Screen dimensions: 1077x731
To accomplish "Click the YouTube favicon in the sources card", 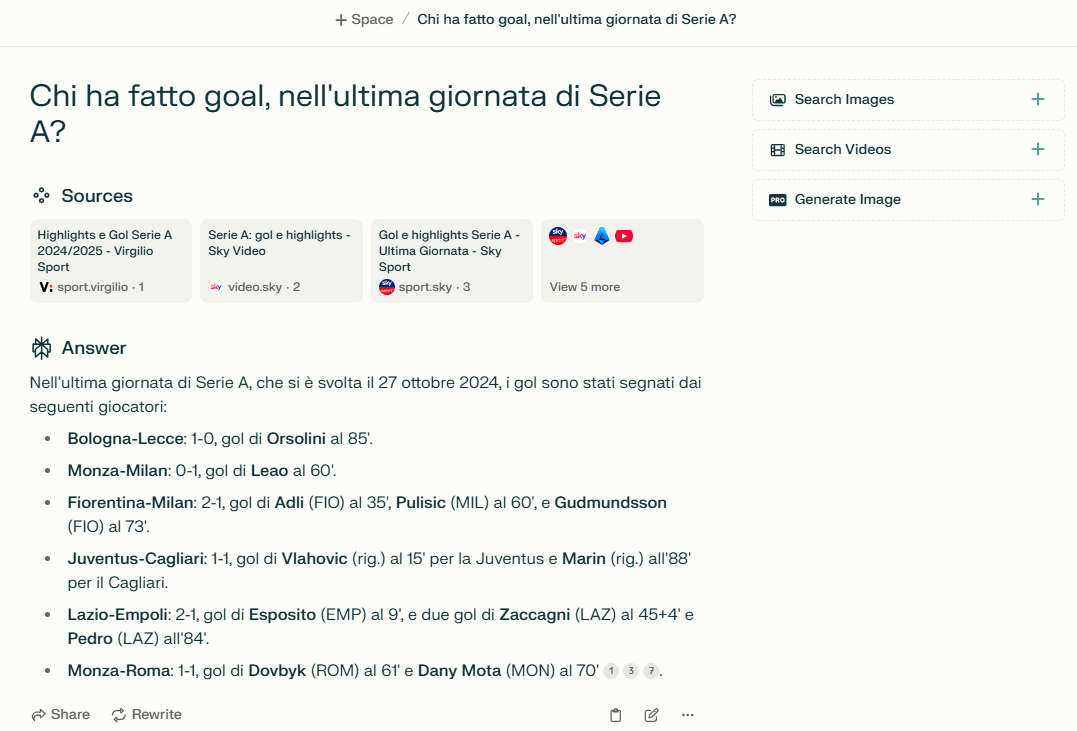I will pyautogui.click(x=624, y=236).
